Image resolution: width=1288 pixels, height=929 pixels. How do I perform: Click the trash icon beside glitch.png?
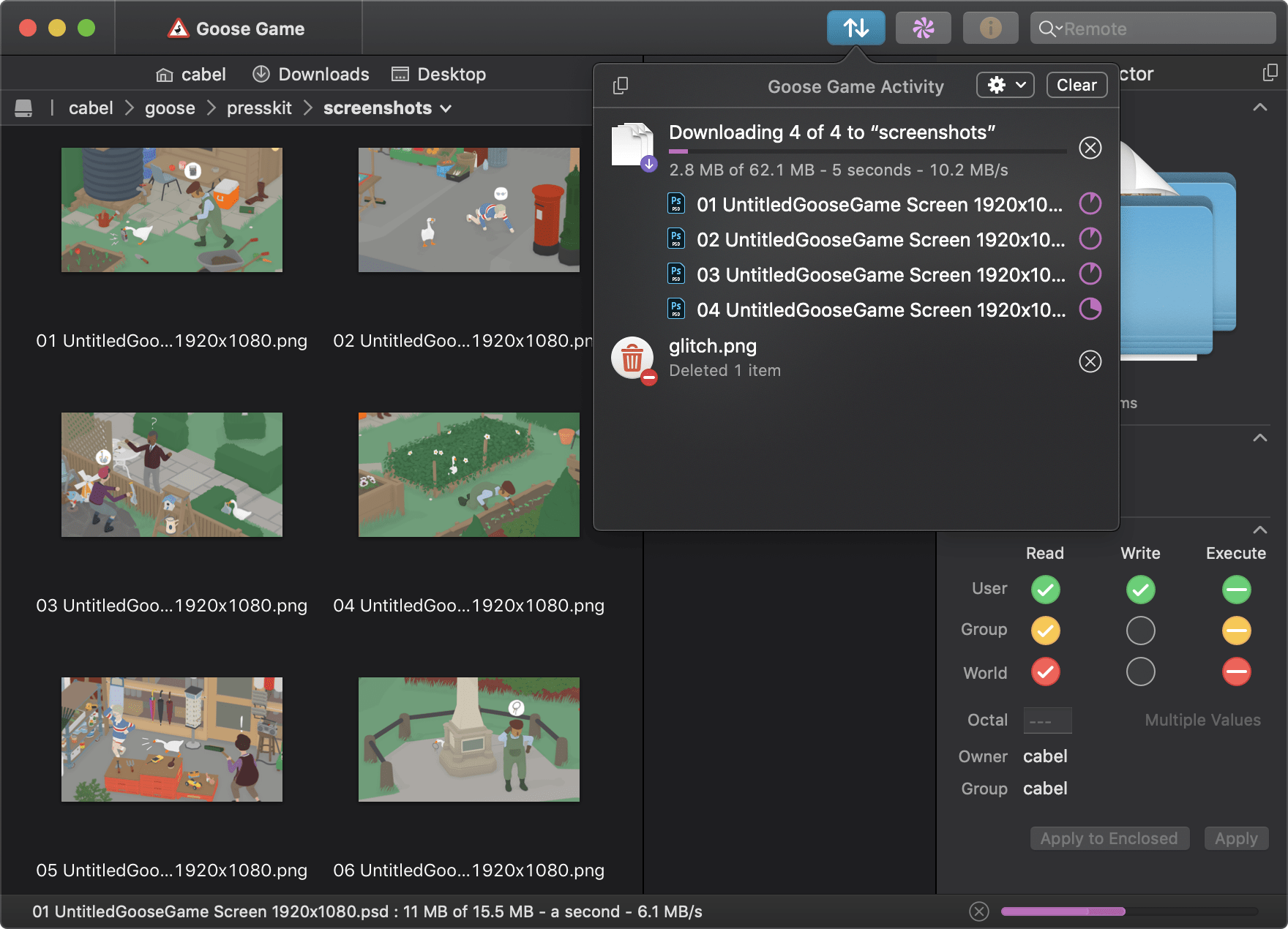(633, 359)
